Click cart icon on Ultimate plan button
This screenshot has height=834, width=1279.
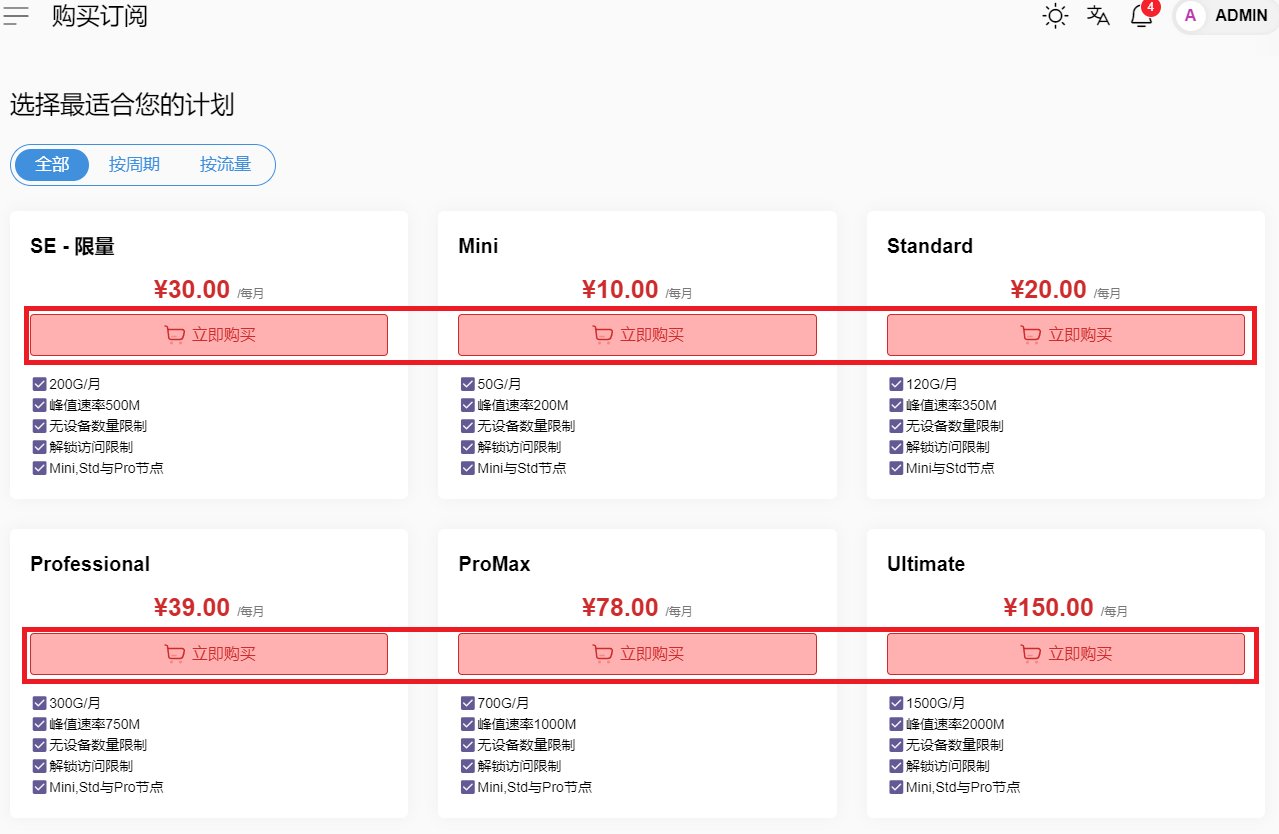[x=1030, y=654]
